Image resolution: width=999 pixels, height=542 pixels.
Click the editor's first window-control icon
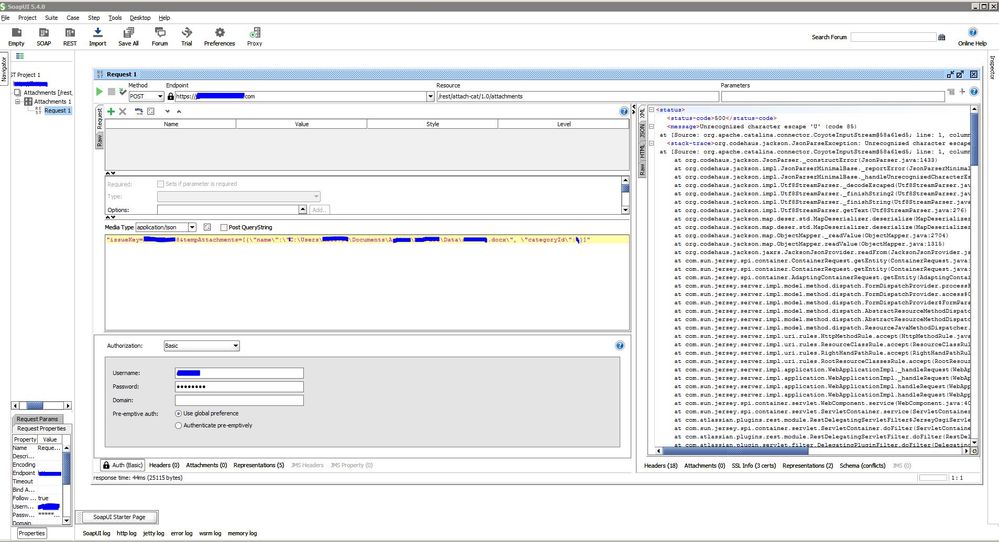950,75
